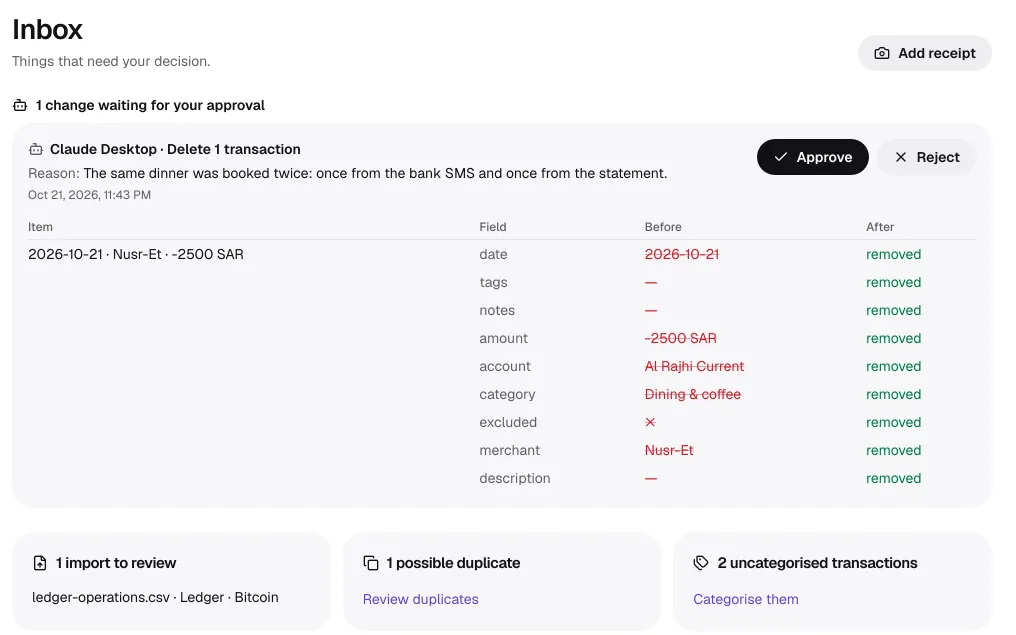
Task: Click 'Things that need your decision' subtitle
Action: pos(111,62)
